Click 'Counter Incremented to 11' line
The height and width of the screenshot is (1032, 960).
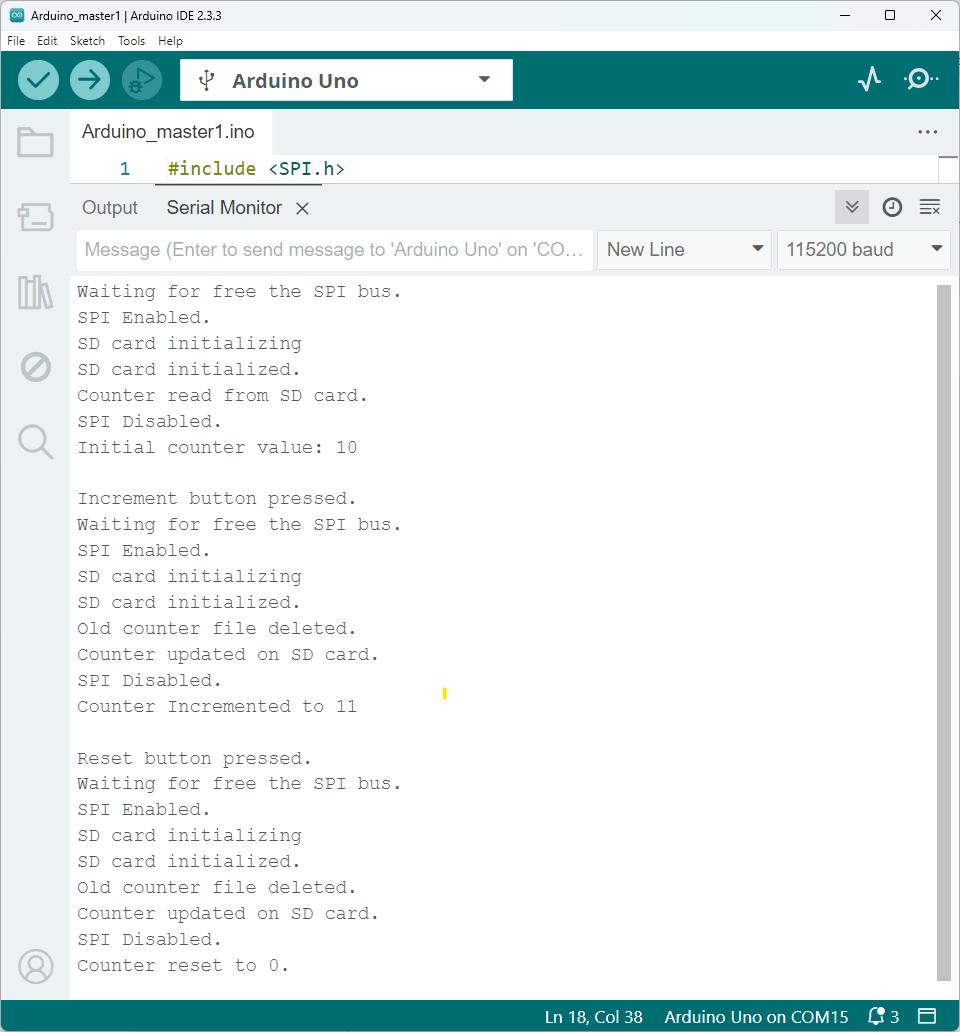216,706
